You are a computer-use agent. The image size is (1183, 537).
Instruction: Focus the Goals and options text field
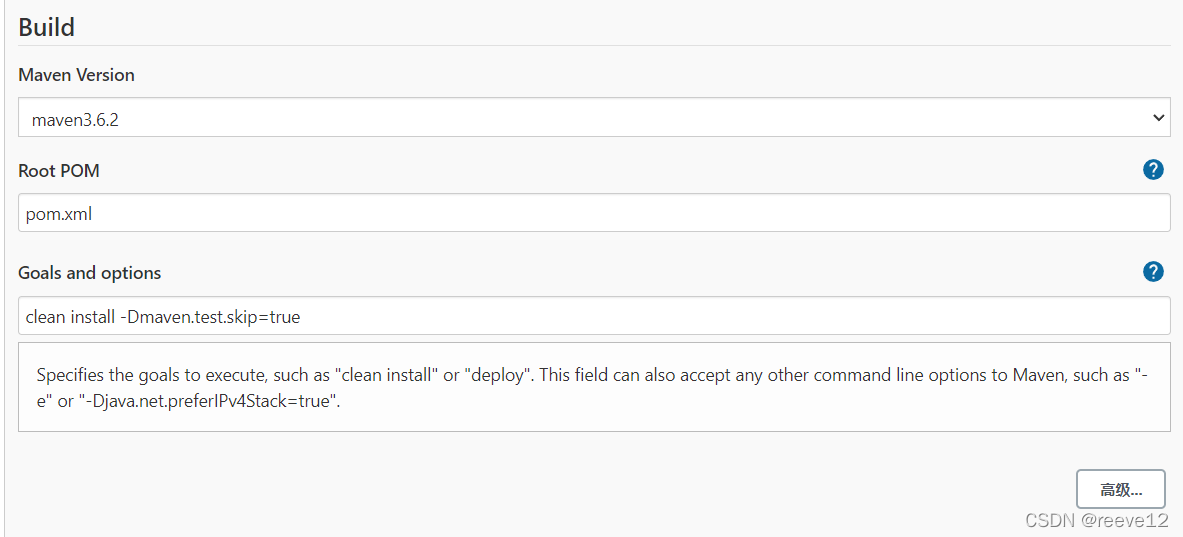pos(594,316)
